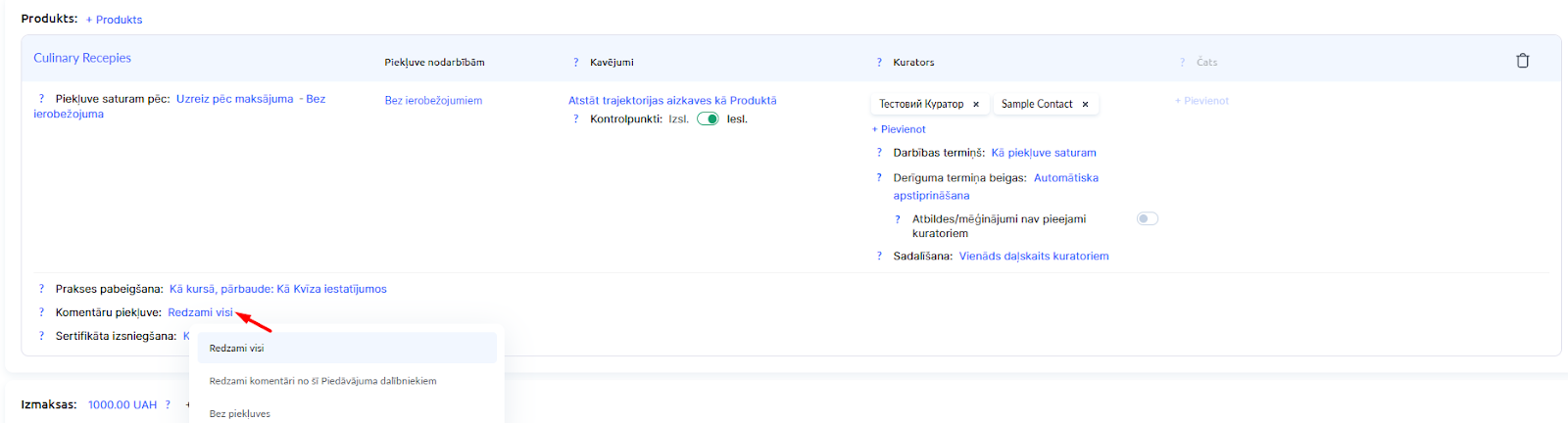Edit the price 1000.00 UAH
Screen dimensions: 1568x423
122,404
